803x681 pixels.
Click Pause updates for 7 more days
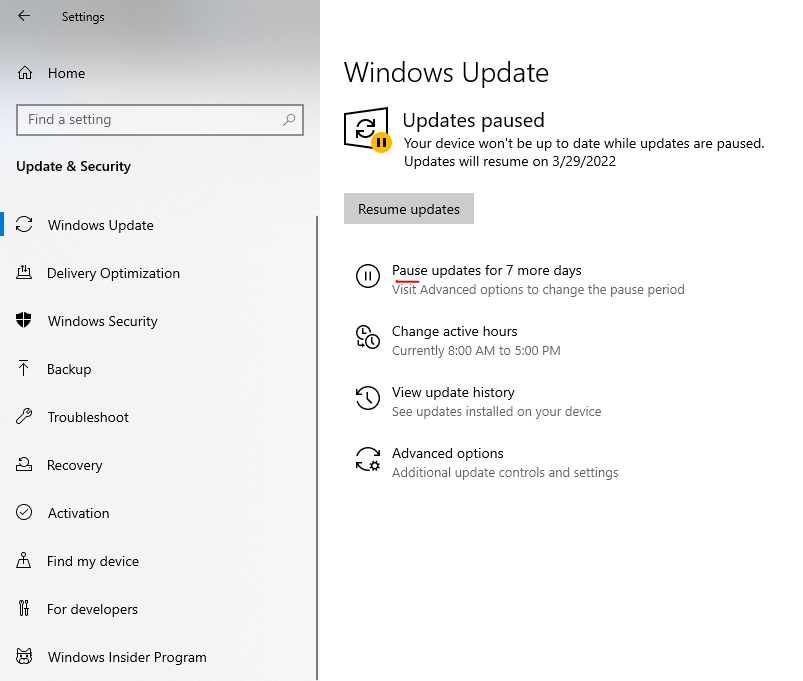[x=487, y=270]
